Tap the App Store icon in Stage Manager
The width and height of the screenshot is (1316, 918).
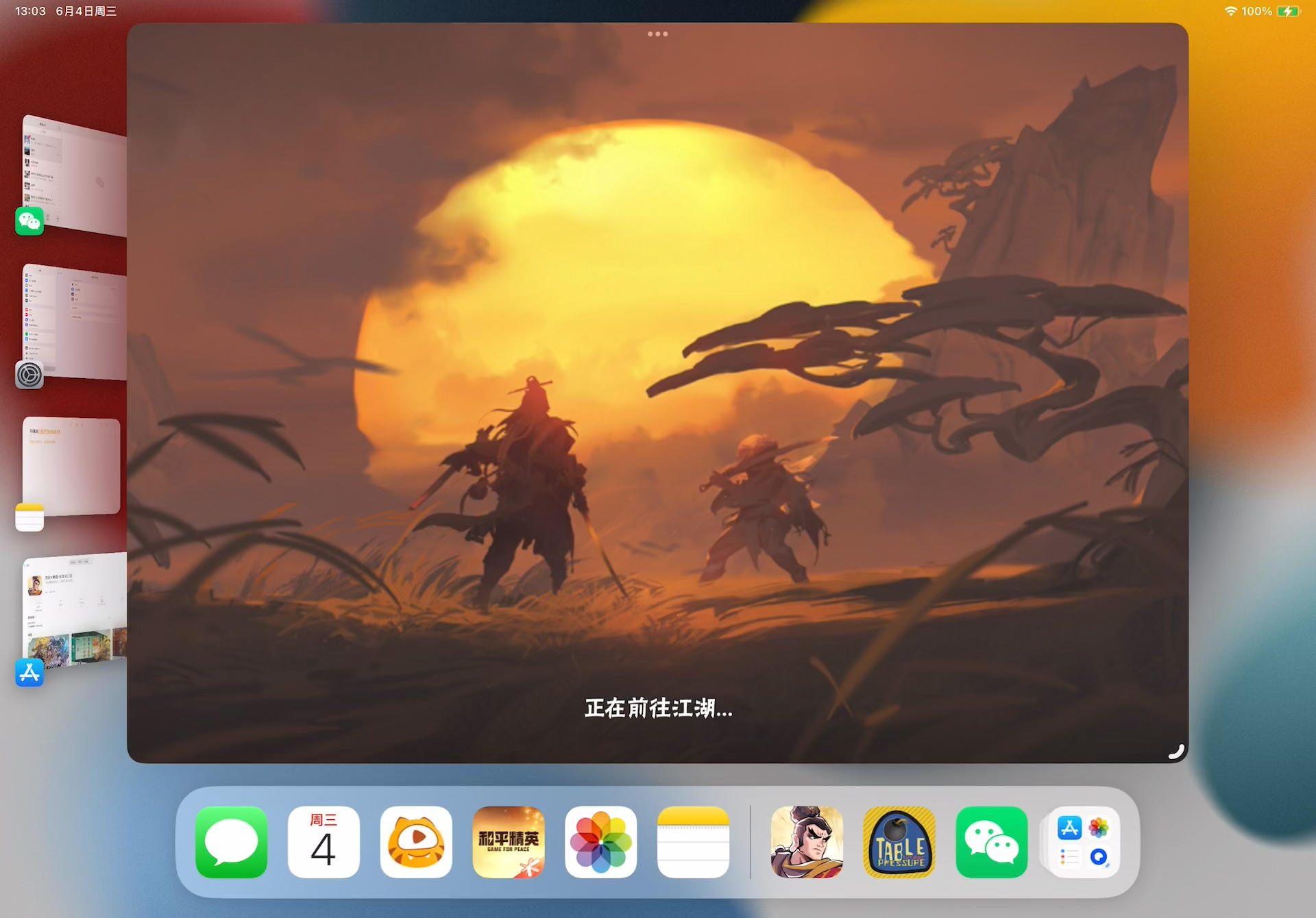click(x=29, y=673)
